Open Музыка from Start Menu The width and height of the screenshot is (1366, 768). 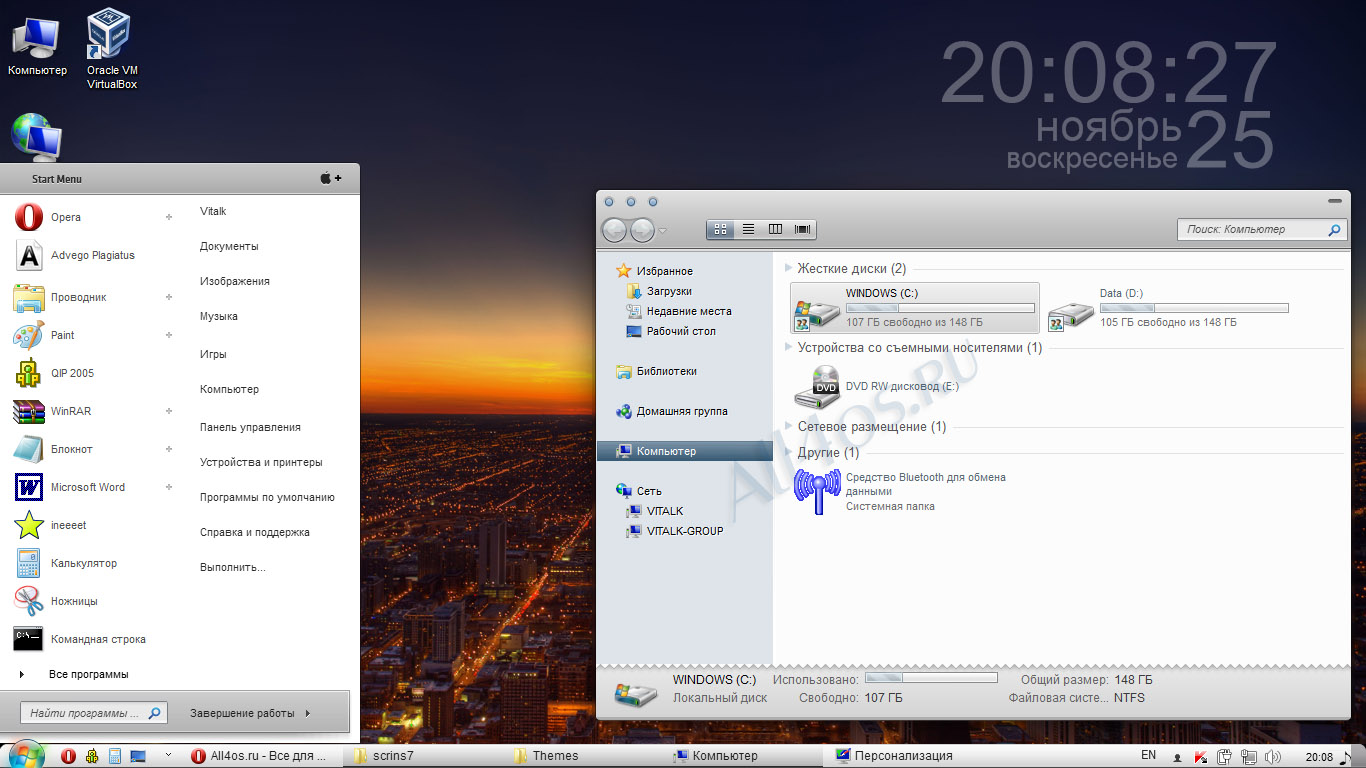[x=219, y=316]
